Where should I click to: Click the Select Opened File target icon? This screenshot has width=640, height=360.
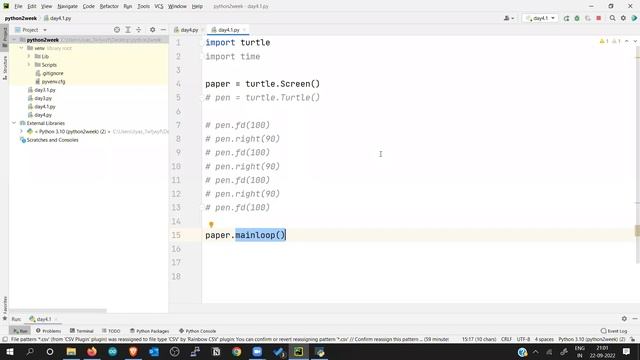pyautogui.click(x=117, y=30)
